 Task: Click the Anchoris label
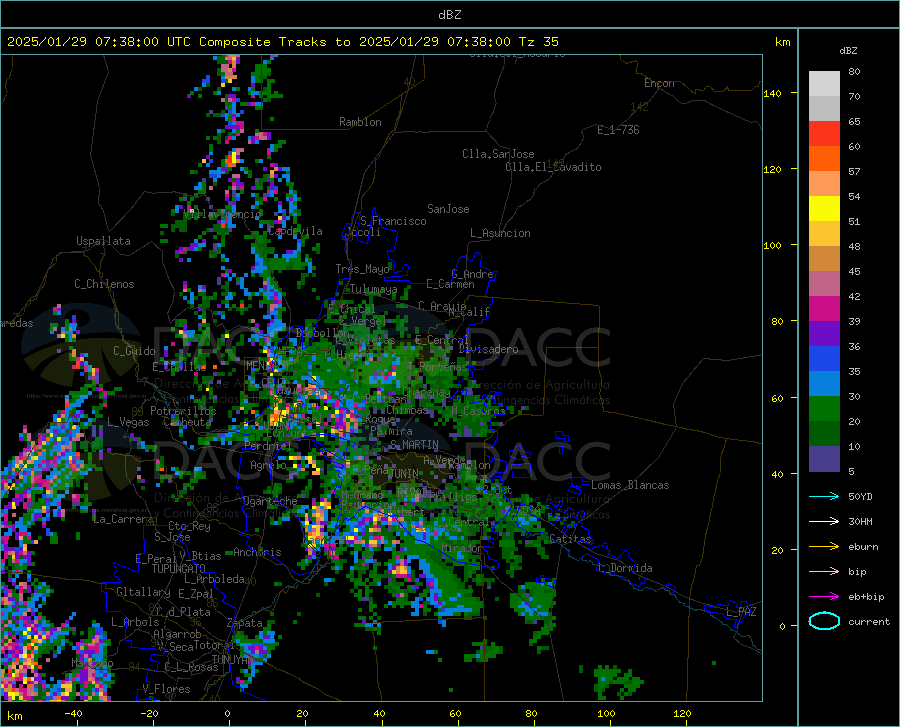click(257, 552)
